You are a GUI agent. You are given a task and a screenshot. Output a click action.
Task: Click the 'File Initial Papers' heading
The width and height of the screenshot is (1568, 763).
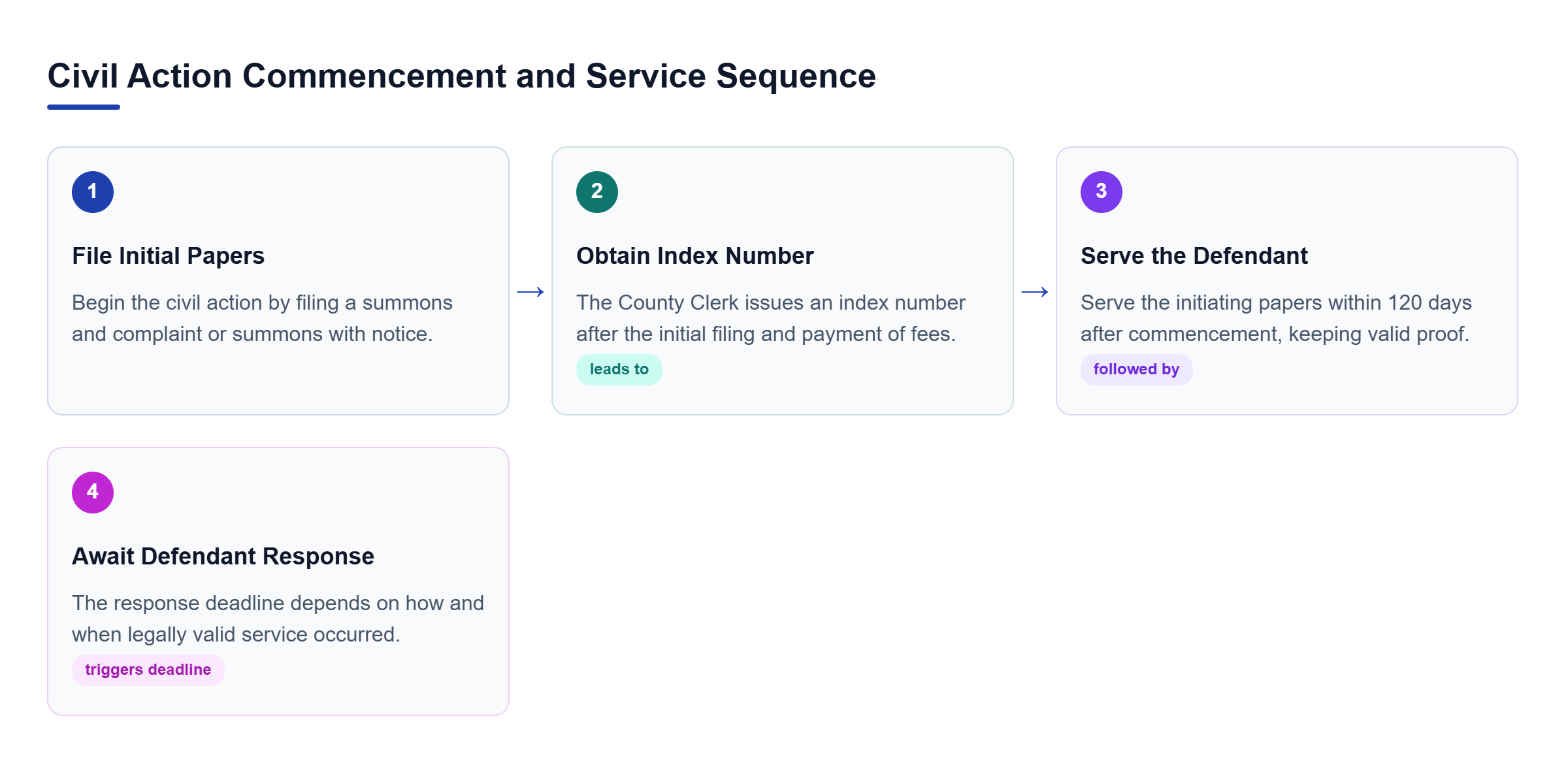click(168, 256)
